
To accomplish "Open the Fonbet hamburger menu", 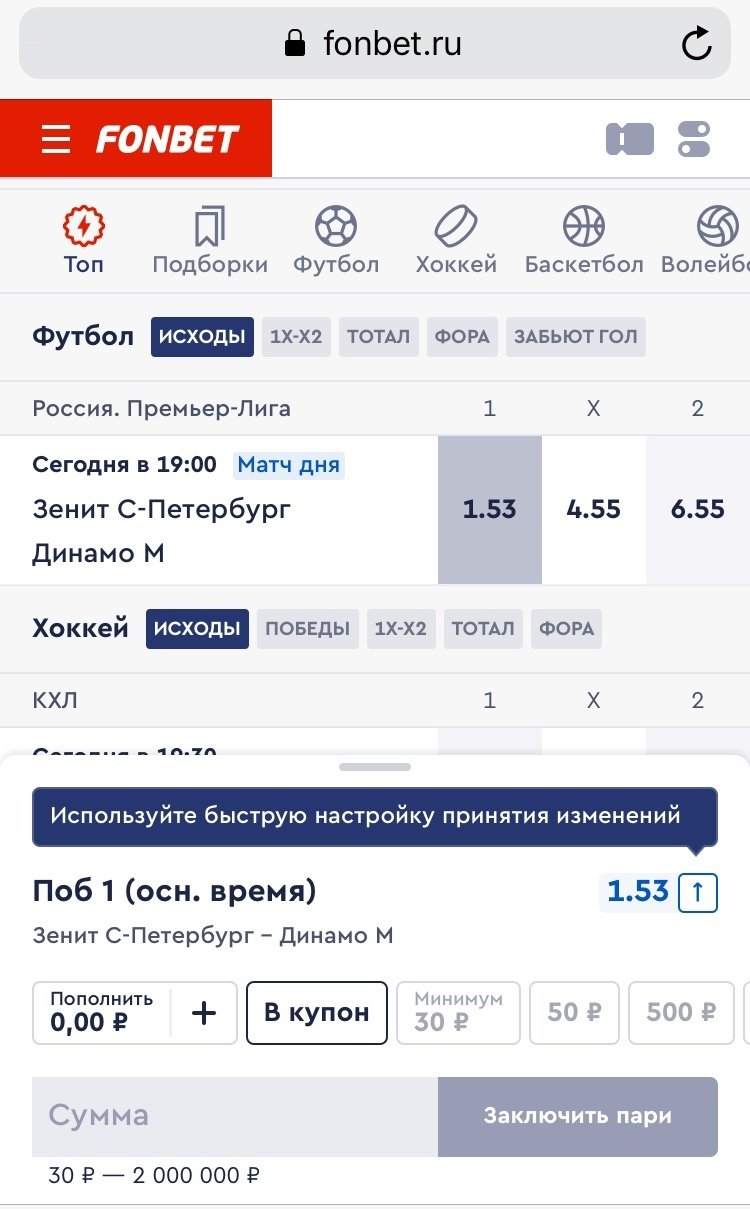I will click(x=56, y=139).
